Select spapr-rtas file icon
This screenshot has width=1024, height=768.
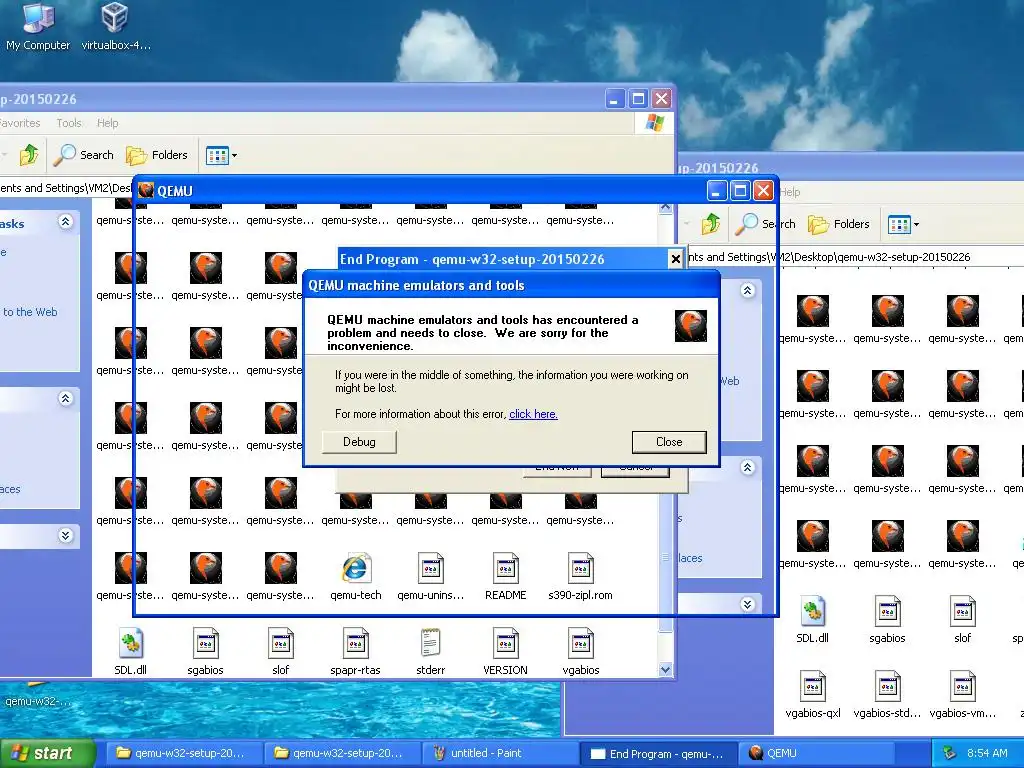click(355, 651)
